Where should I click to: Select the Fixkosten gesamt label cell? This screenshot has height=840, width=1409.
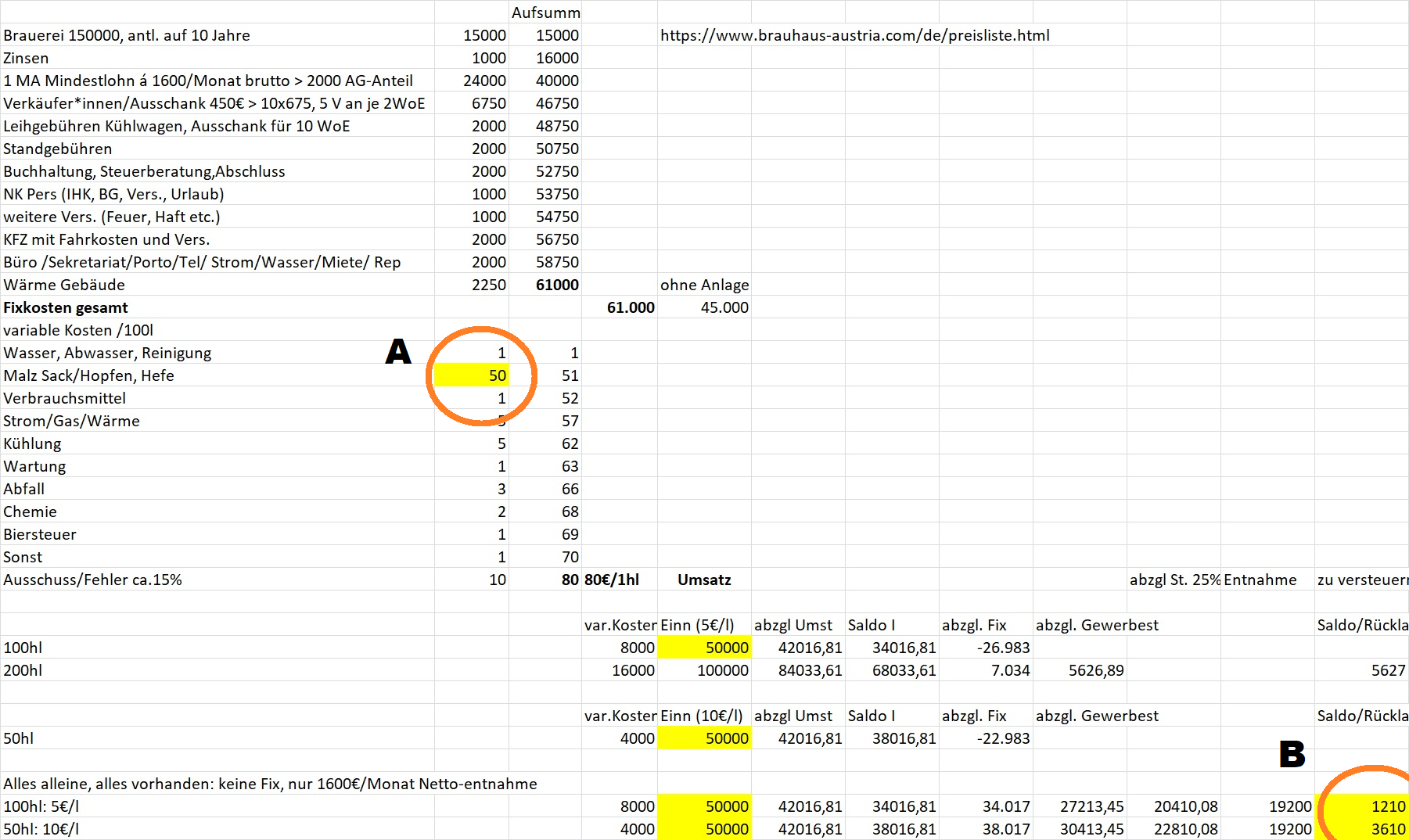click(66, 307)
